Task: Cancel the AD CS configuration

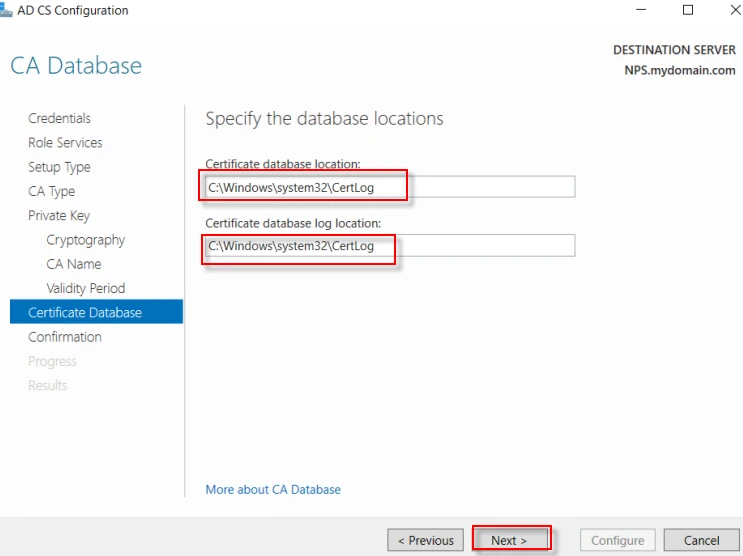Action: coord(701,540)
